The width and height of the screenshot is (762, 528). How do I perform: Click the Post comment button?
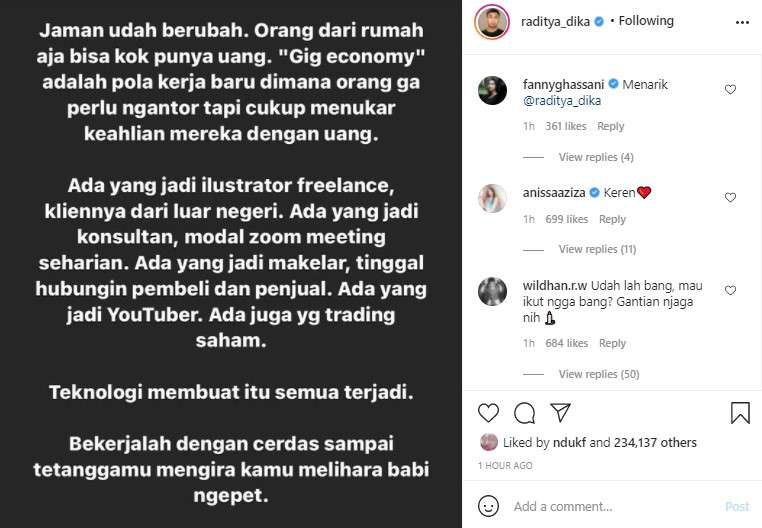pos(737,507)
